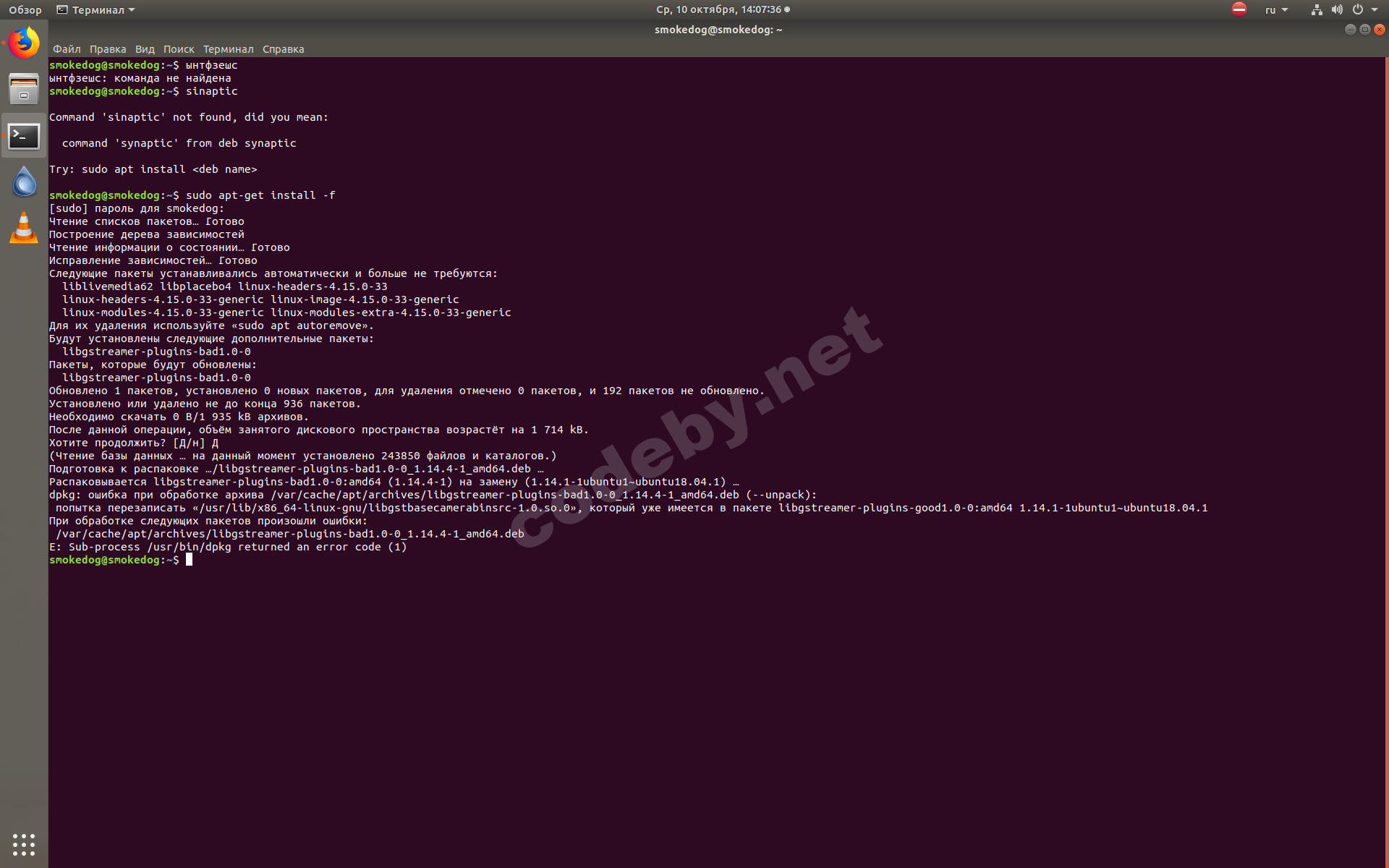Expand the ru keyboard layout dropdown
1389x868 pixels.
(x=1277, y=9)
